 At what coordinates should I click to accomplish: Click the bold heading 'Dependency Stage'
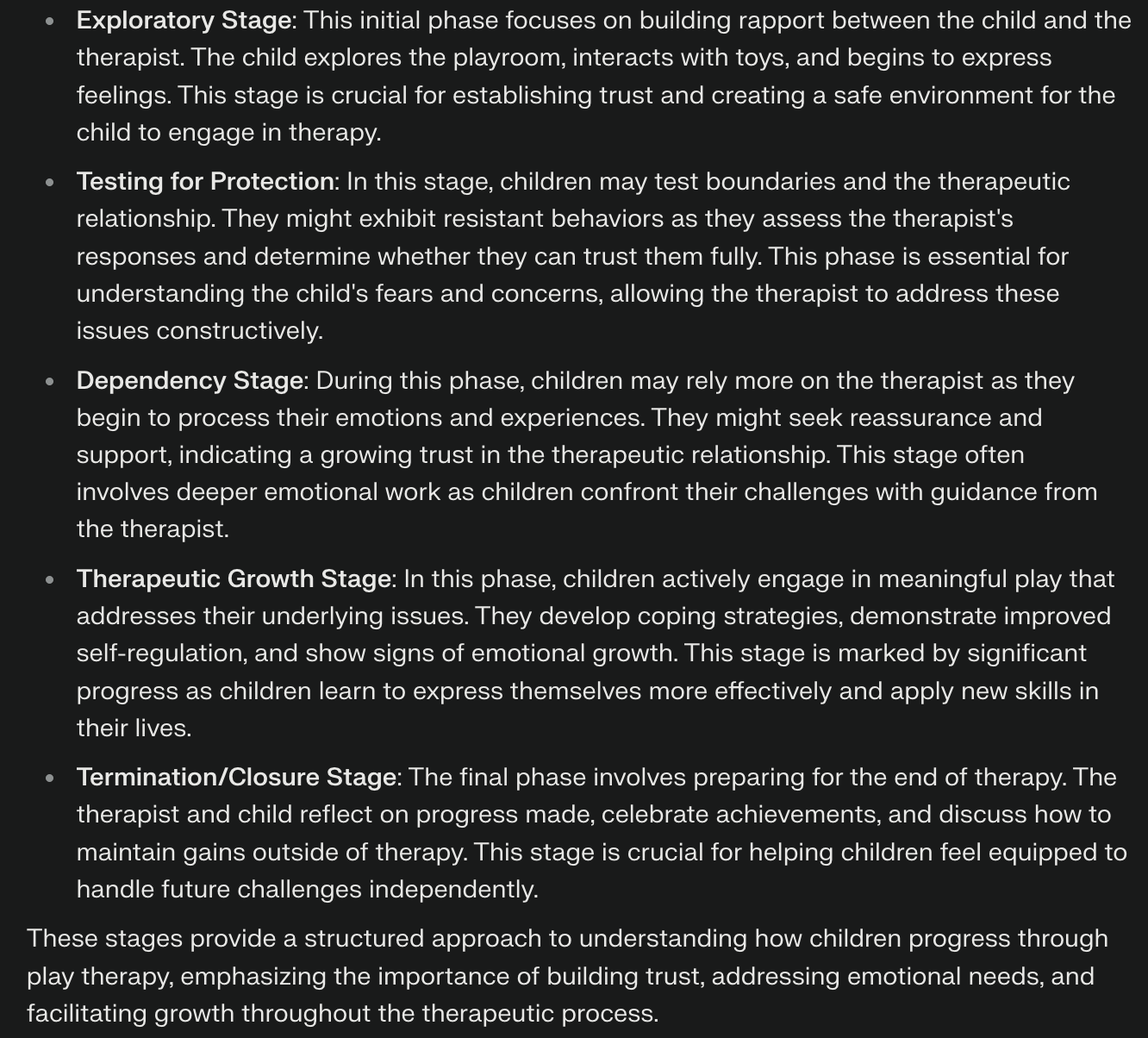pyautogui.click(x=190, y=380)
